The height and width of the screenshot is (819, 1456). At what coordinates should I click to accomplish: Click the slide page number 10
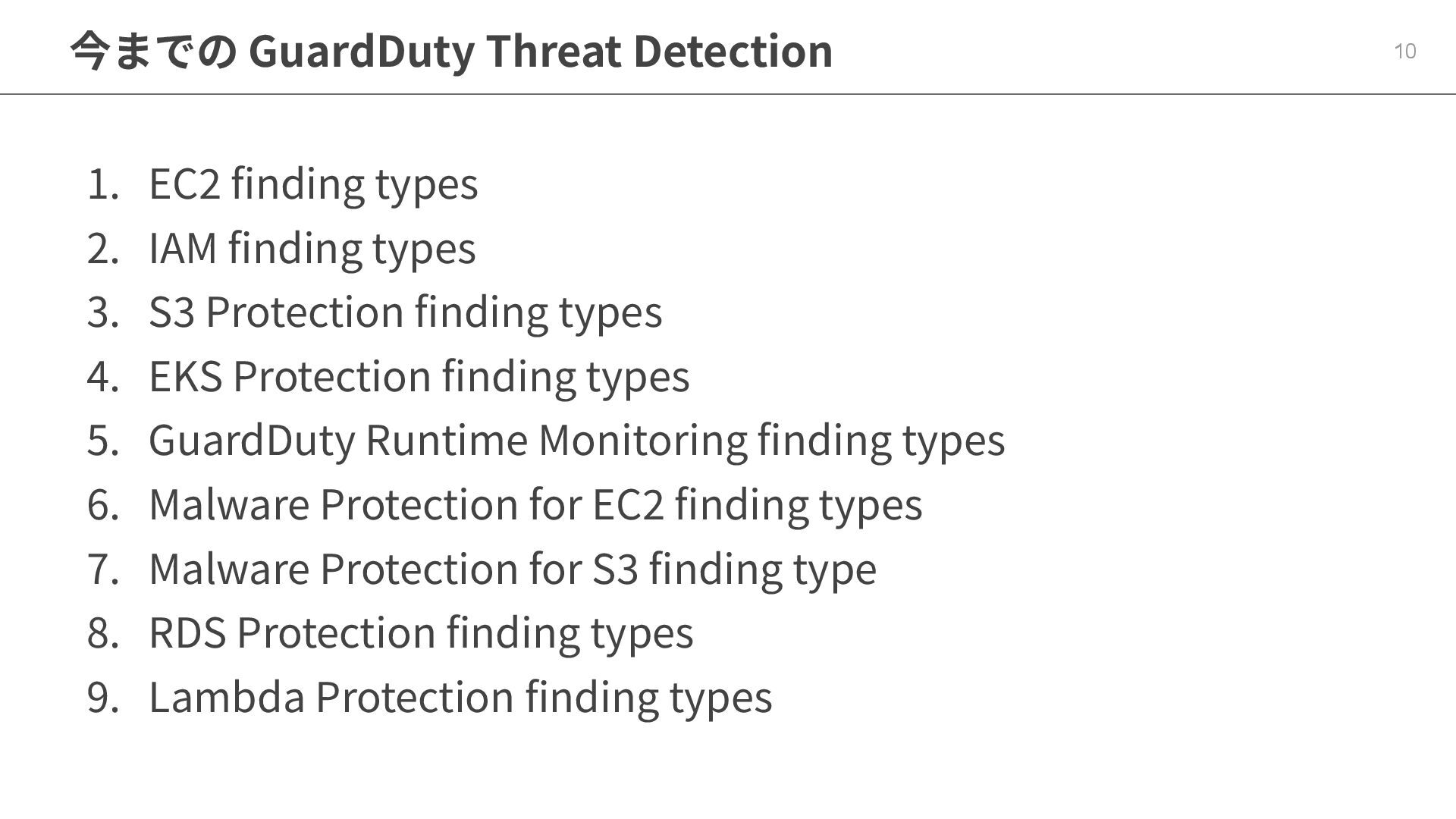pyautogui.click(x=1405, y=51)
